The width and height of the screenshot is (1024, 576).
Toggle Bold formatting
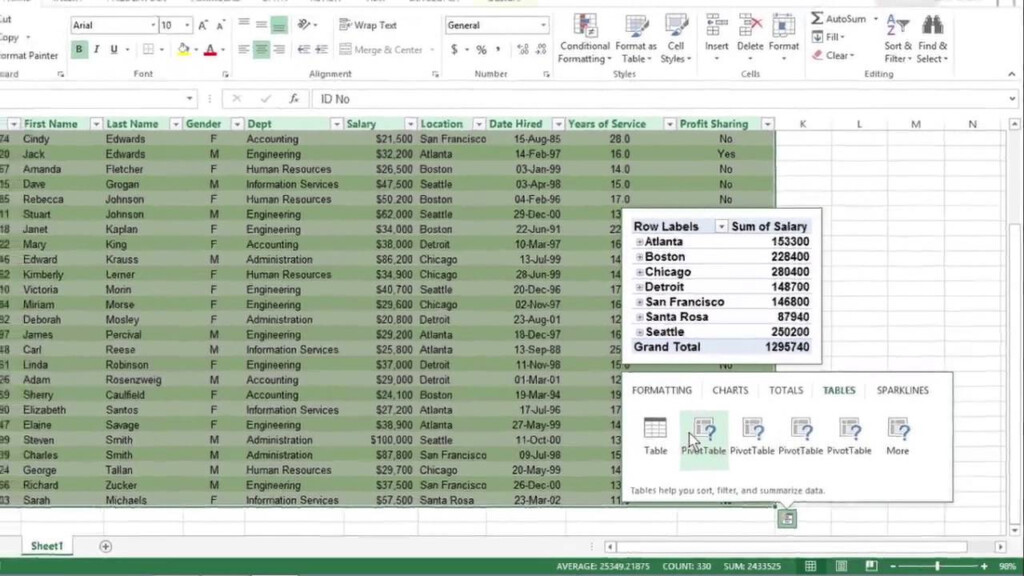pyautogui.click(x=79, y=50)
